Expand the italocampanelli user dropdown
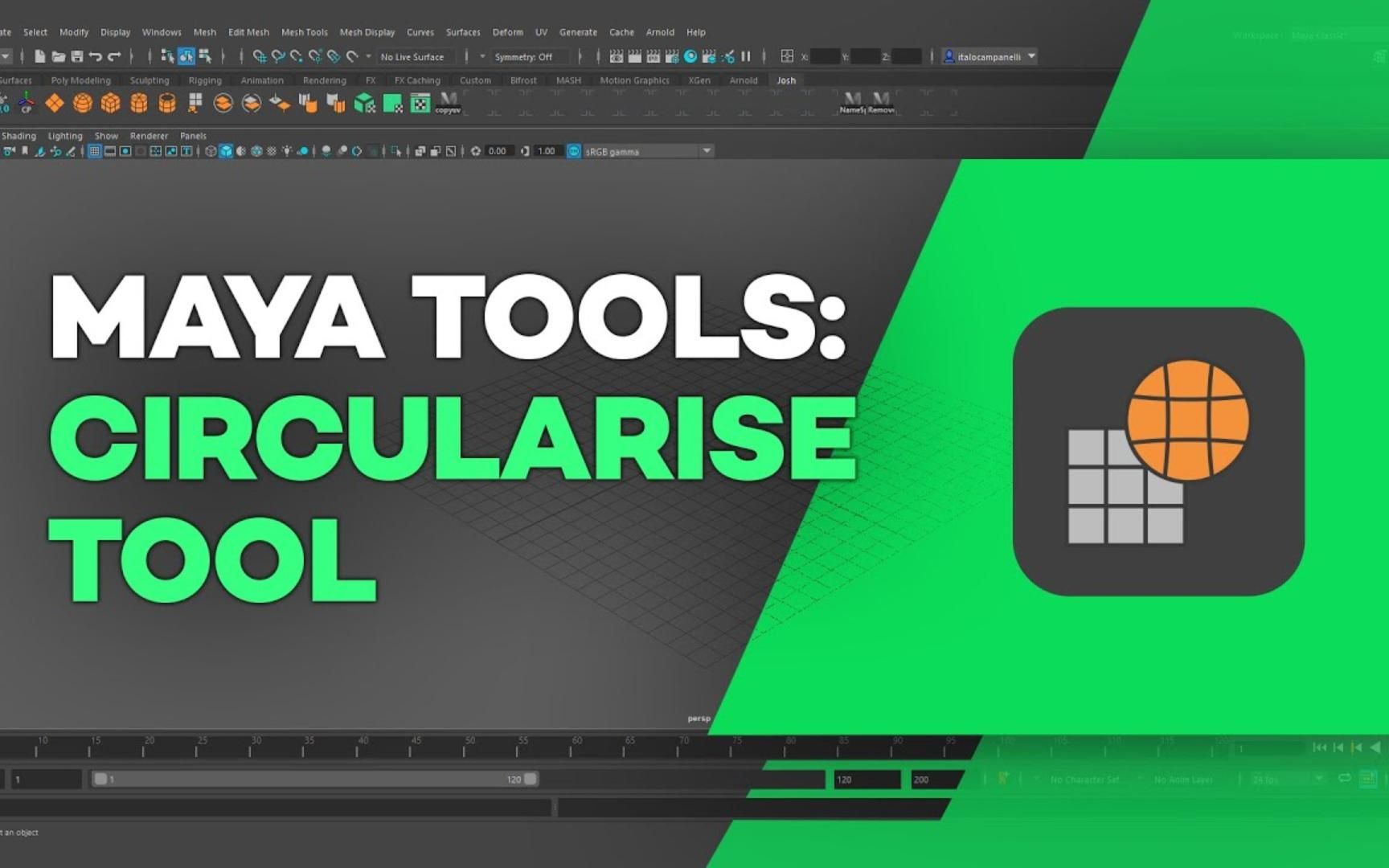 coord(1031,56)
